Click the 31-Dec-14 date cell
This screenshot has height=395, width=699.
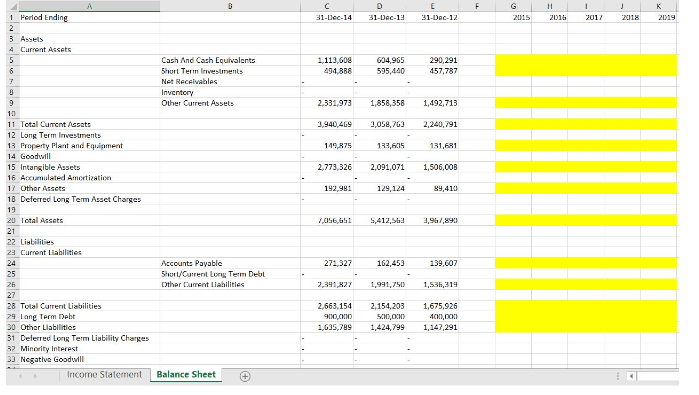point(333,17)
